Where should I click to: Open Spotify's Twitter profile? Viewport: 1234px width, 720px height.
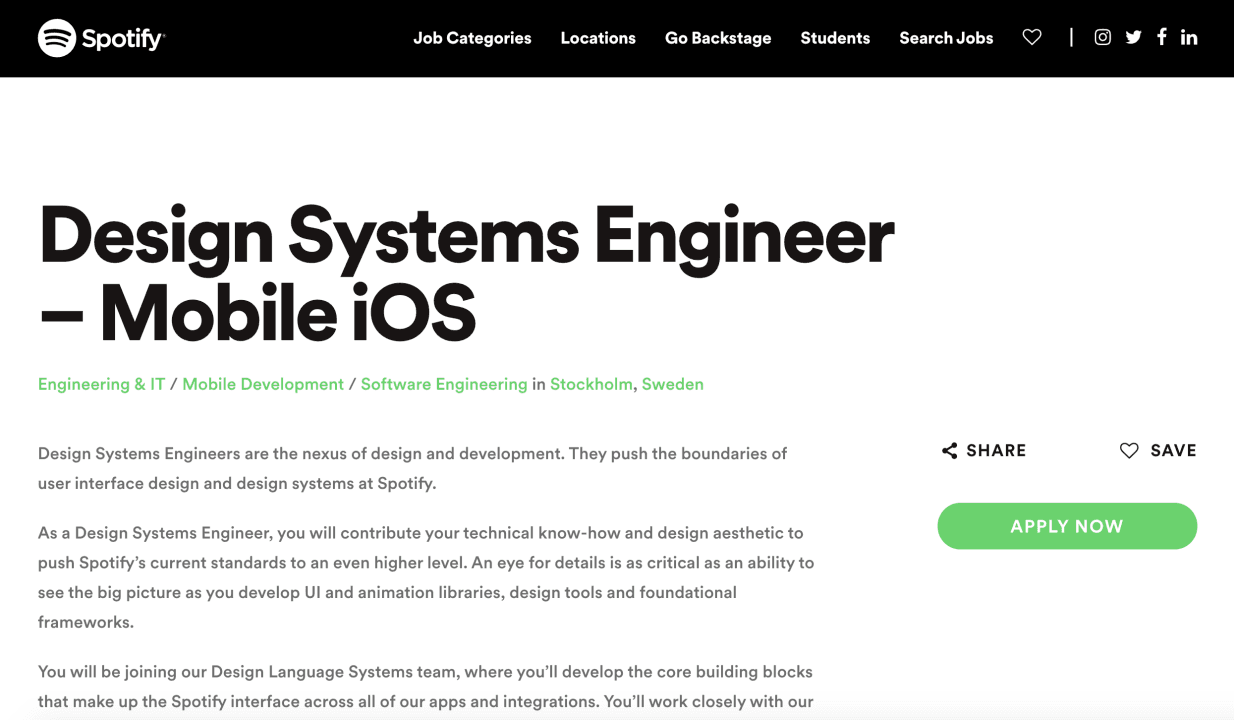point(1133,38)
